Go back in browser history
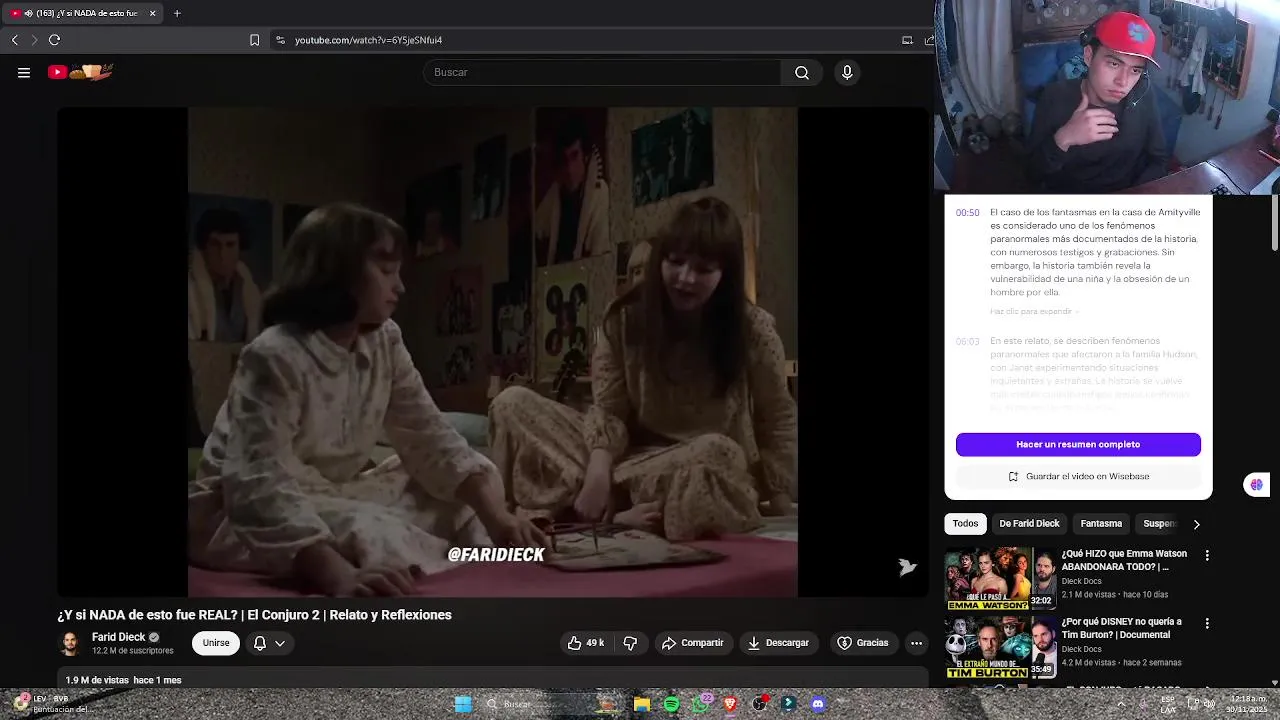 pyautogui.click(x=14, y=40)
